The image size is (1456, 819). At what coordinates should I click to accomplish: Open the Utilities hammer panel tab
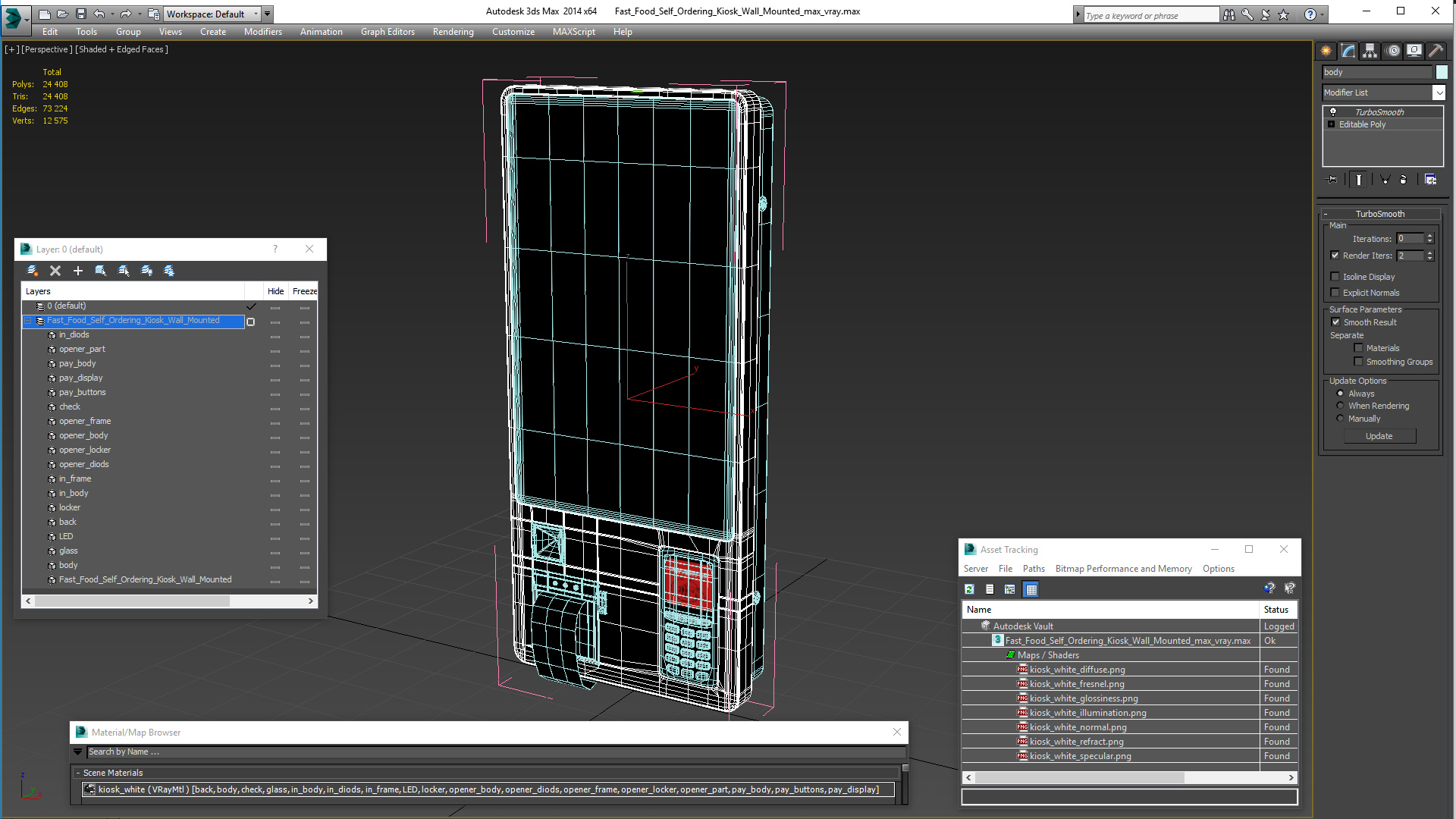pyautogui.click(x=1436, y=51)
